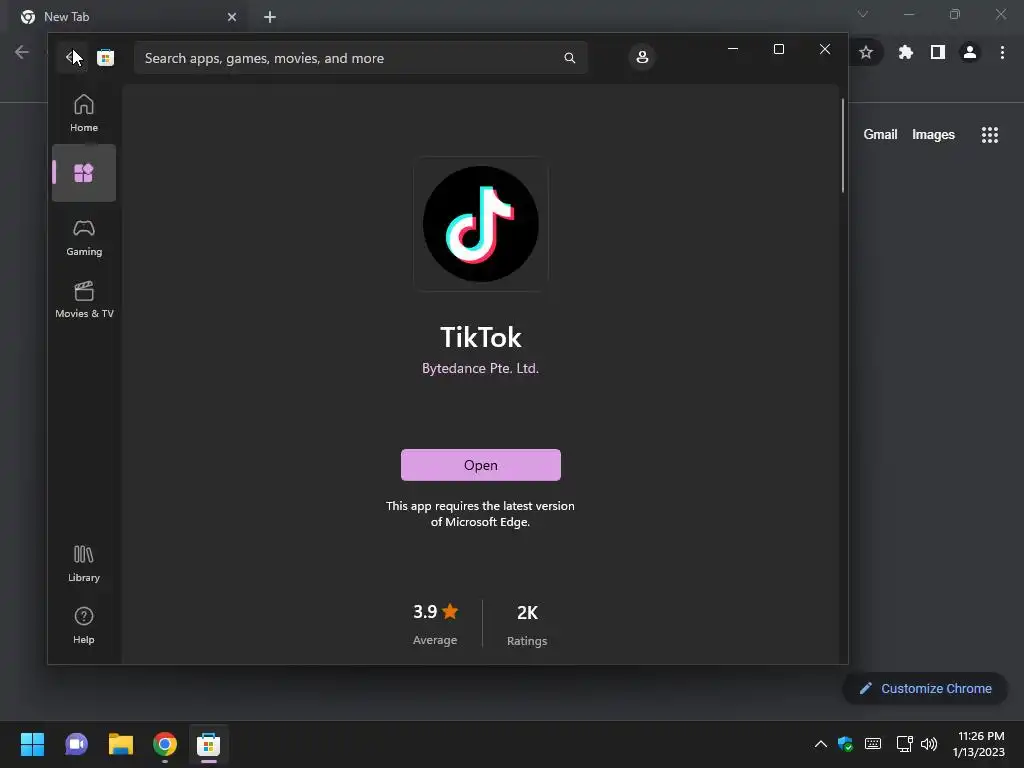Open the clock and date
The image size is (1024, 768).
point(978,744)
